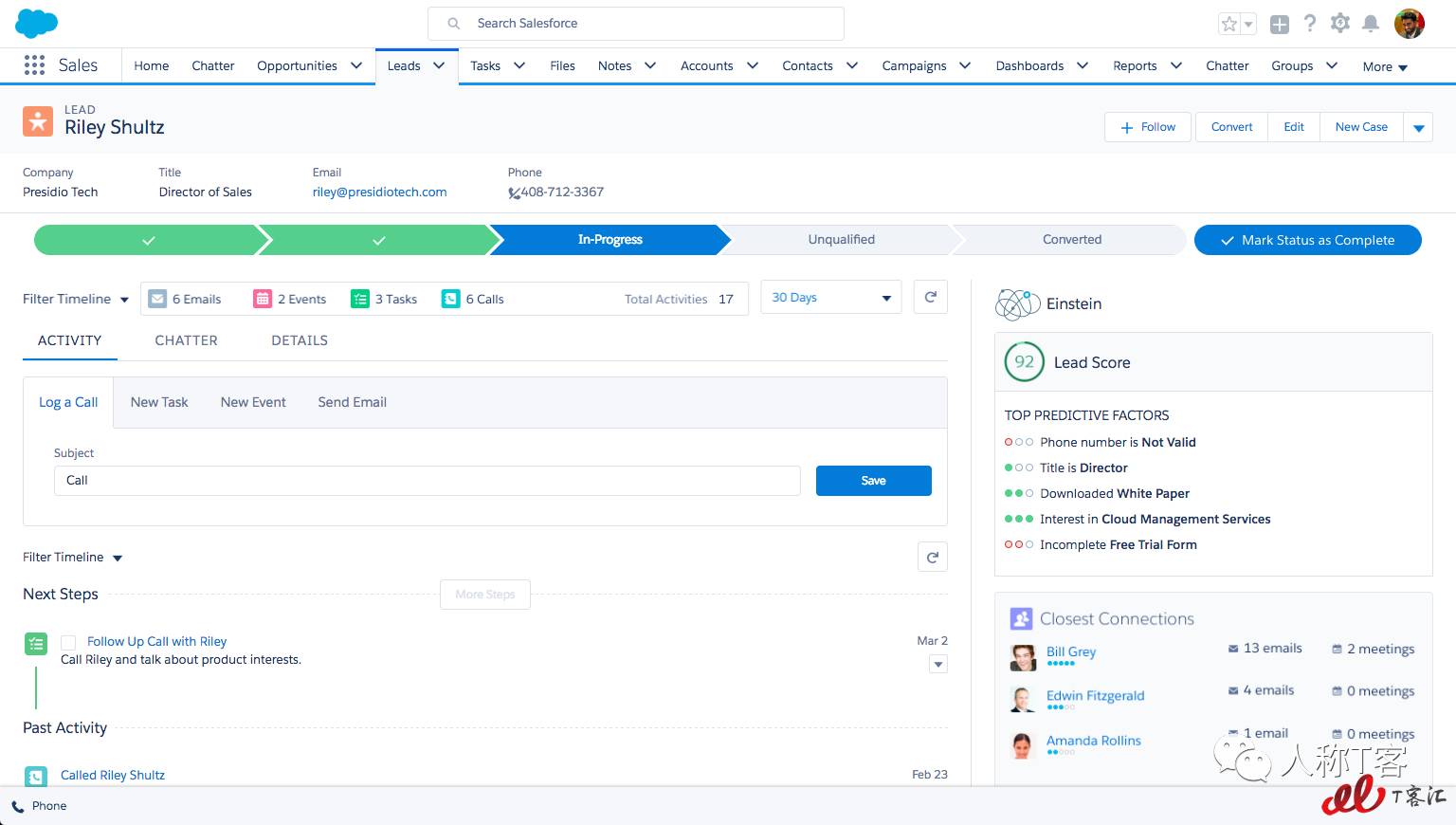1456x825 pixels.
Task: Refresh the timeline next to Filter Timeline
Action: (932, 558)
